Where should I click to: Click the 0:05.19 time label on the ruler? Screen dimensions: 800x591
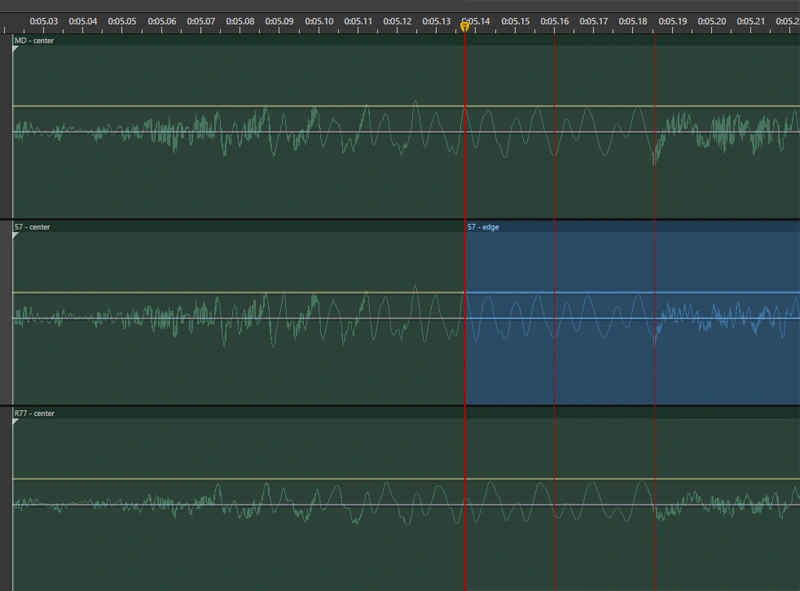point(672,21)
